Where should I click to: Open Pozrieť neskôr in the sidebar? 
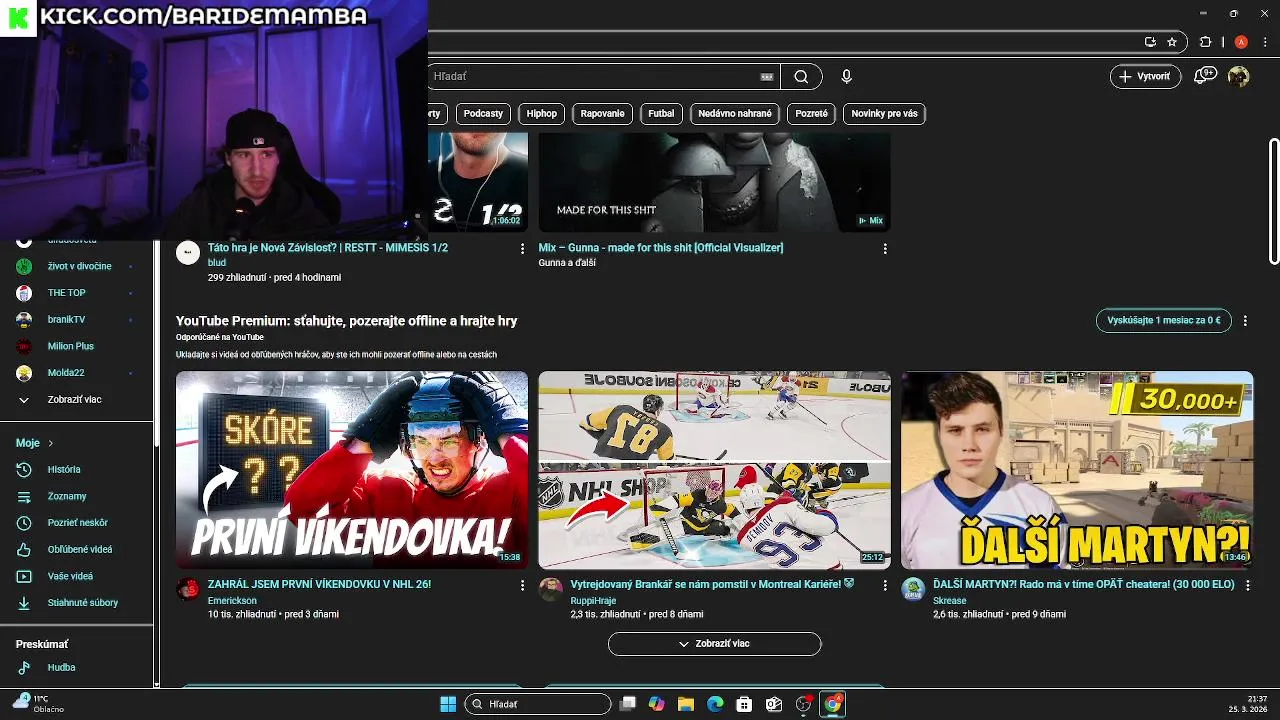(75, 523)
